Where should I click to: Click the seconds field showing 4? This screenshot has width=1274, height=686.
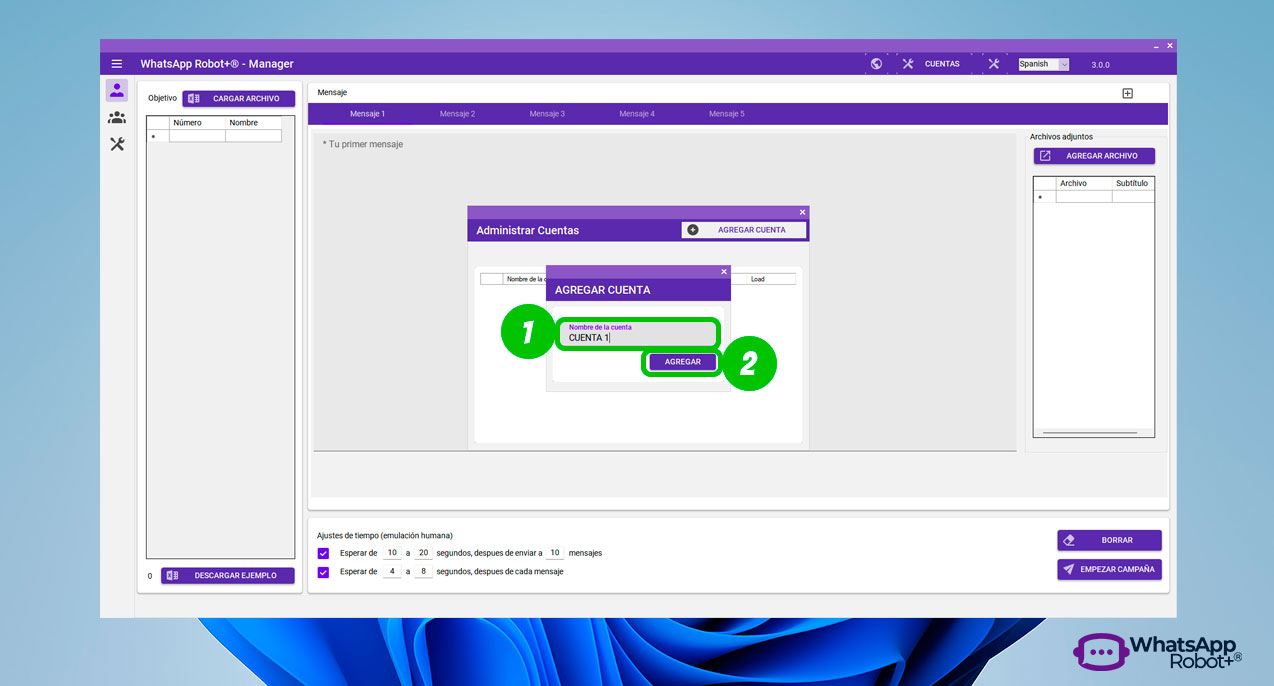pos(392,572)
